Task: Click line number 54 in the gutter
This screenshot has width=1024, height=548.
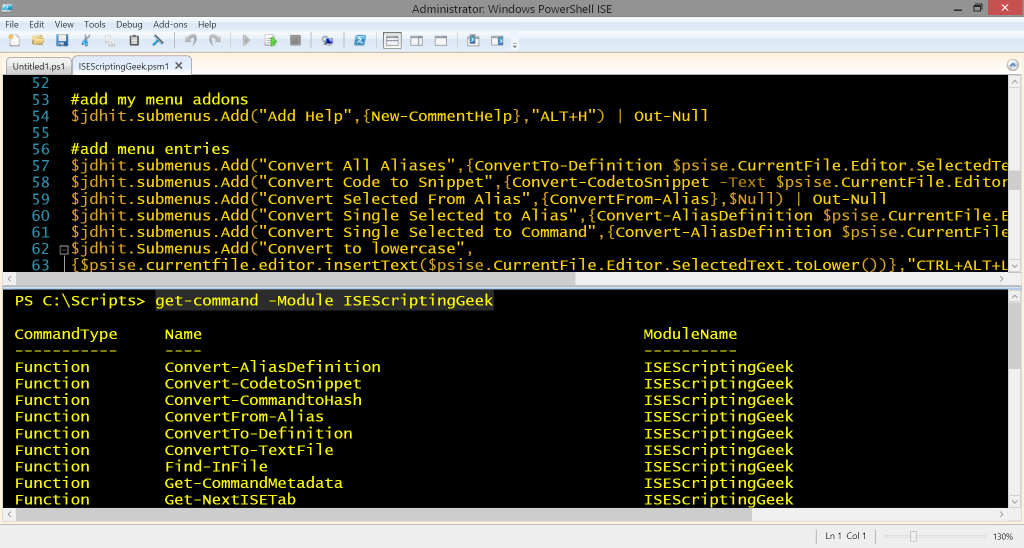Action: [x=40, y=116]
